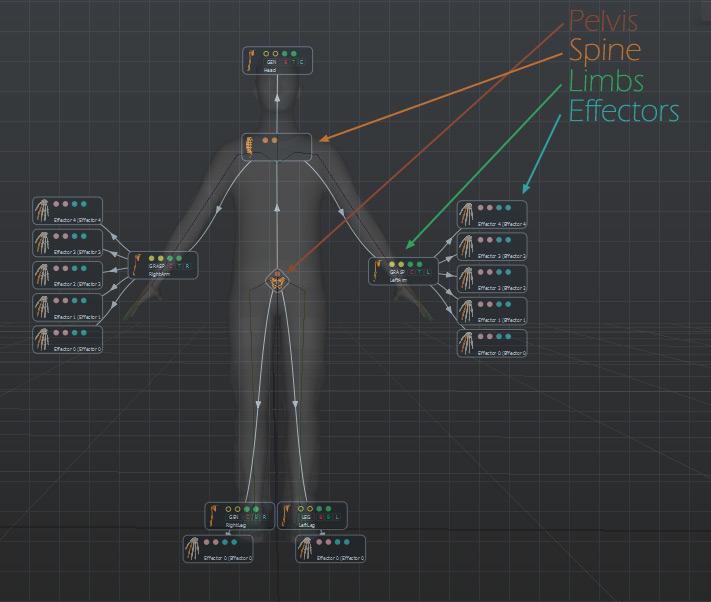
Task: Click hand icon of RightArm's Effector 2
Action: (42, 275)
